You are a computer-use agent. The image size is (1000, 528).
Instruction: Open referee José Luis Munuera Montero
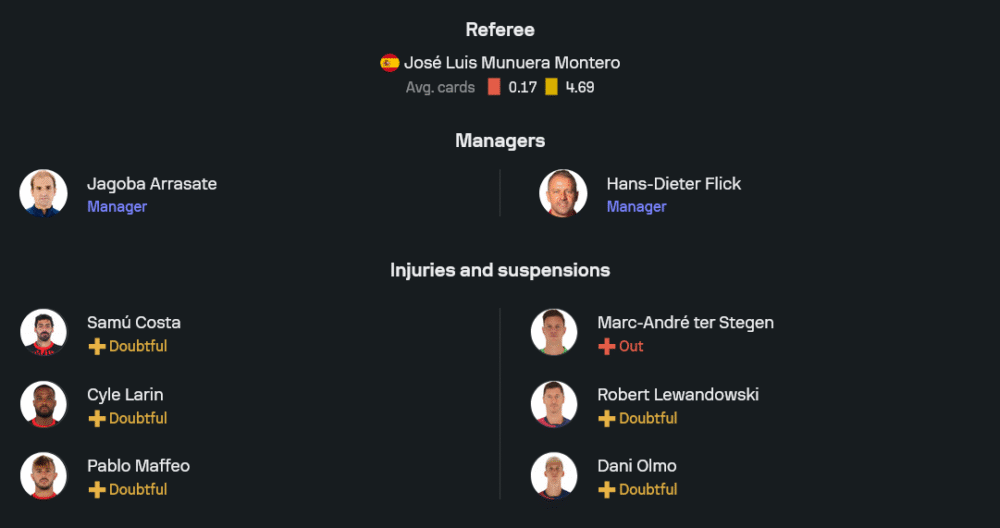(511, 63)
